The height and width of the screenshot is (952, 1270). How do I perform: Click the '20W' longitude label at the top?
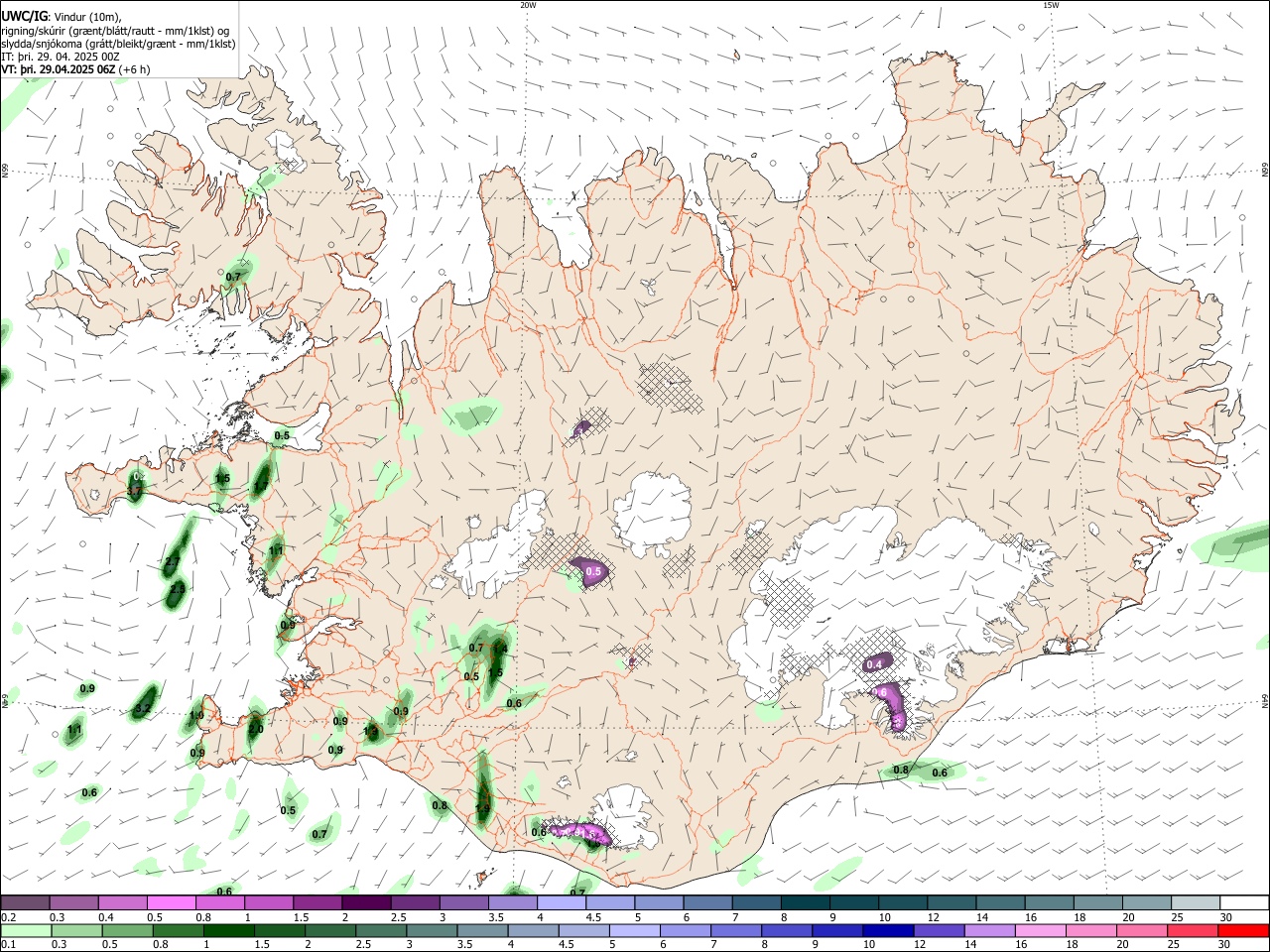pos(528,5)
